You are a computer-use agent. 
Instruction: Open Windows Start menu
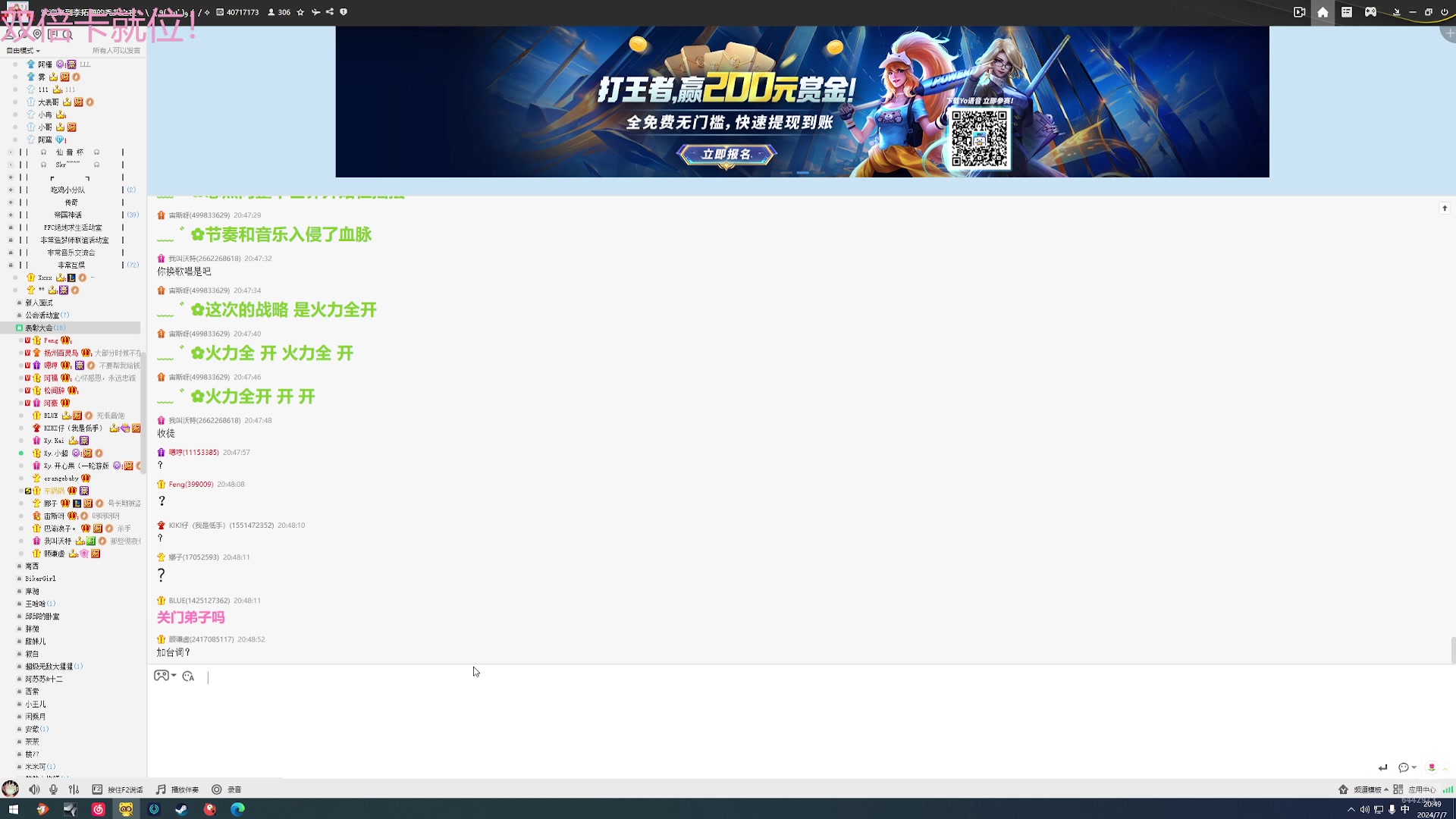coord(13,809)
